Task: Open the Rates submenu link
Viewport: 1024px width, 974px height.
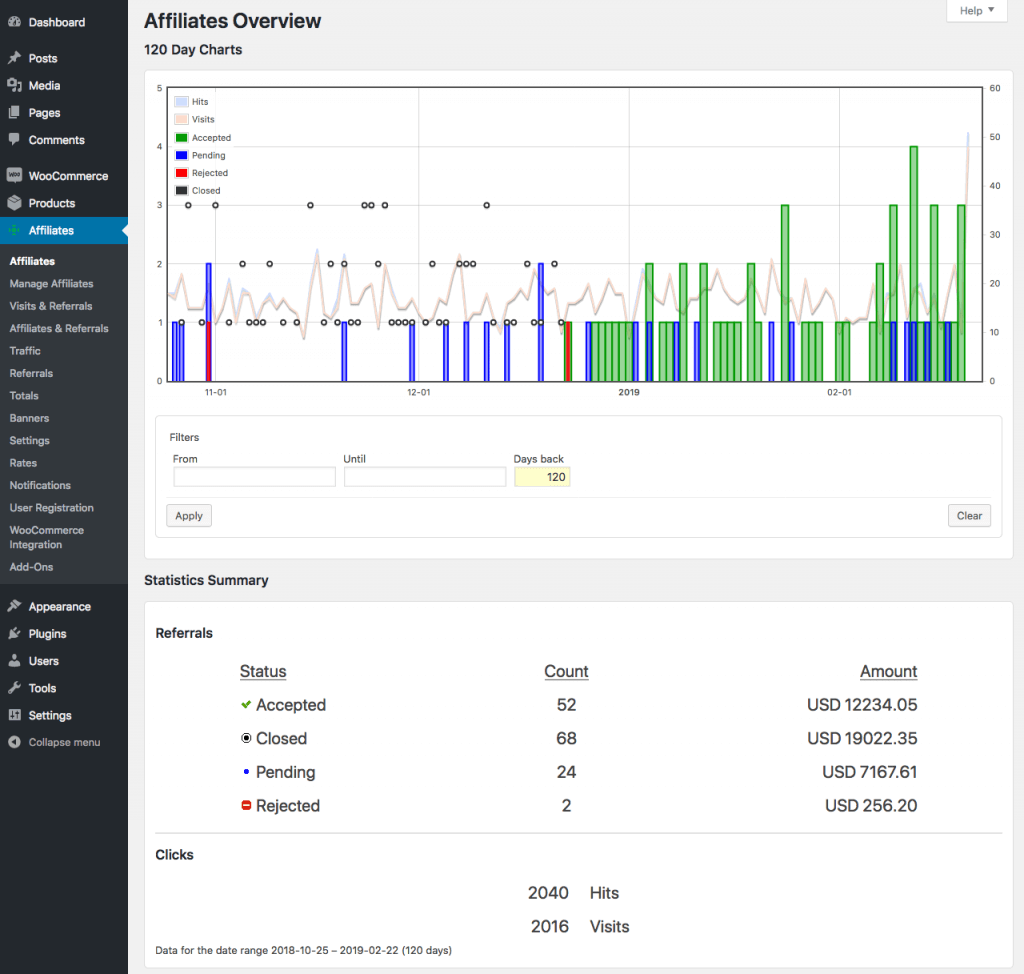Action: pyautogui.click(x=24, y=463)
